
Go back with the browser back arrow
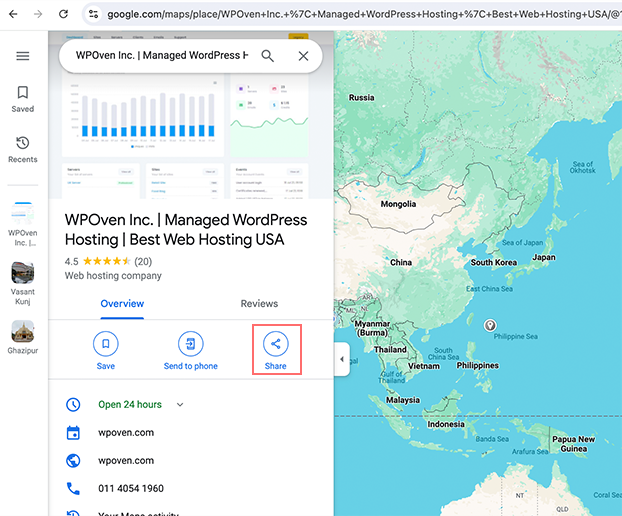click(13, 14)
